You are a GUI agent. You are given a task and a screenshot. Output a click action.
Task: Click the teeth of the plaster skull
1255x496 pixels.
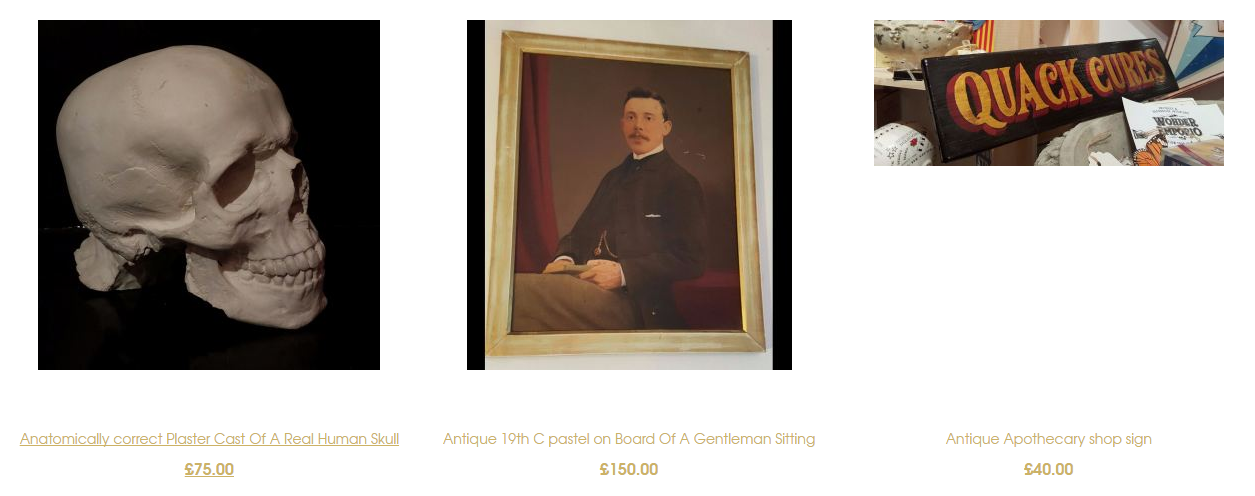click(x=286, y=266)
